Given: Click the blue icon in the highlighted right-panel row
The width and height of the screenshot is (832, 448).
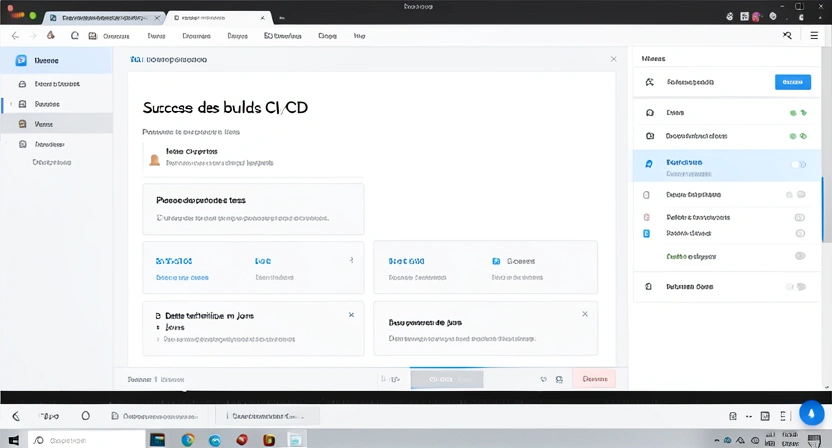Looking at the screenshot, I should [x=649, y=163].
